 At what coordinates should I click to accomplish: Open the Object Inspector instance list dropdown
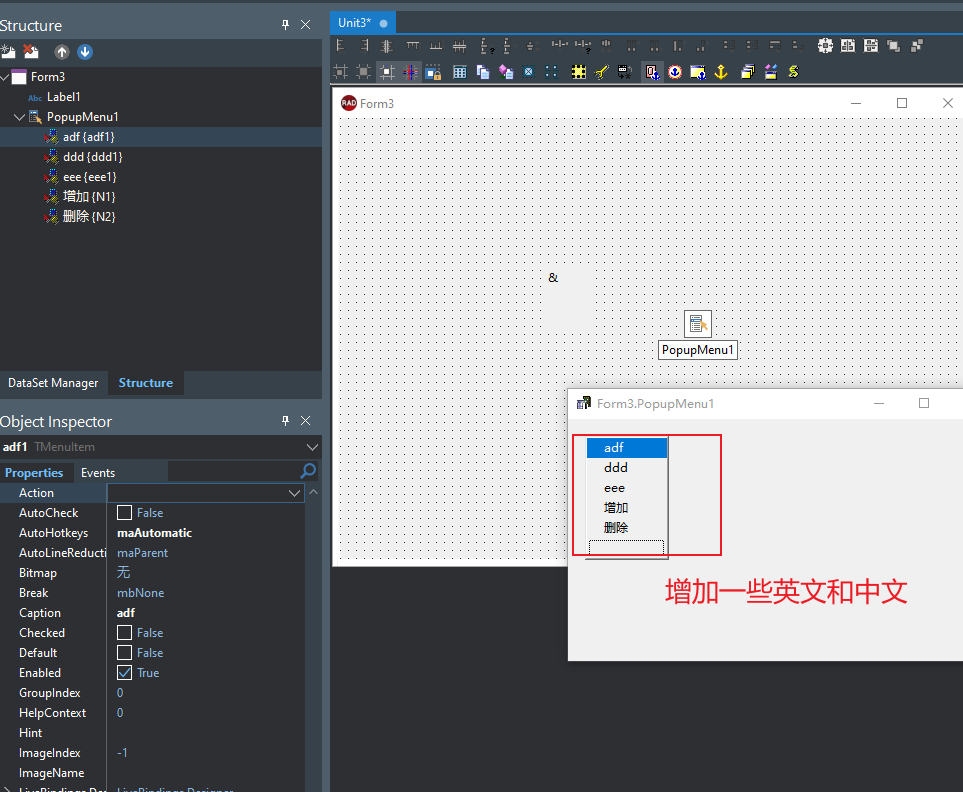[312, 447]
